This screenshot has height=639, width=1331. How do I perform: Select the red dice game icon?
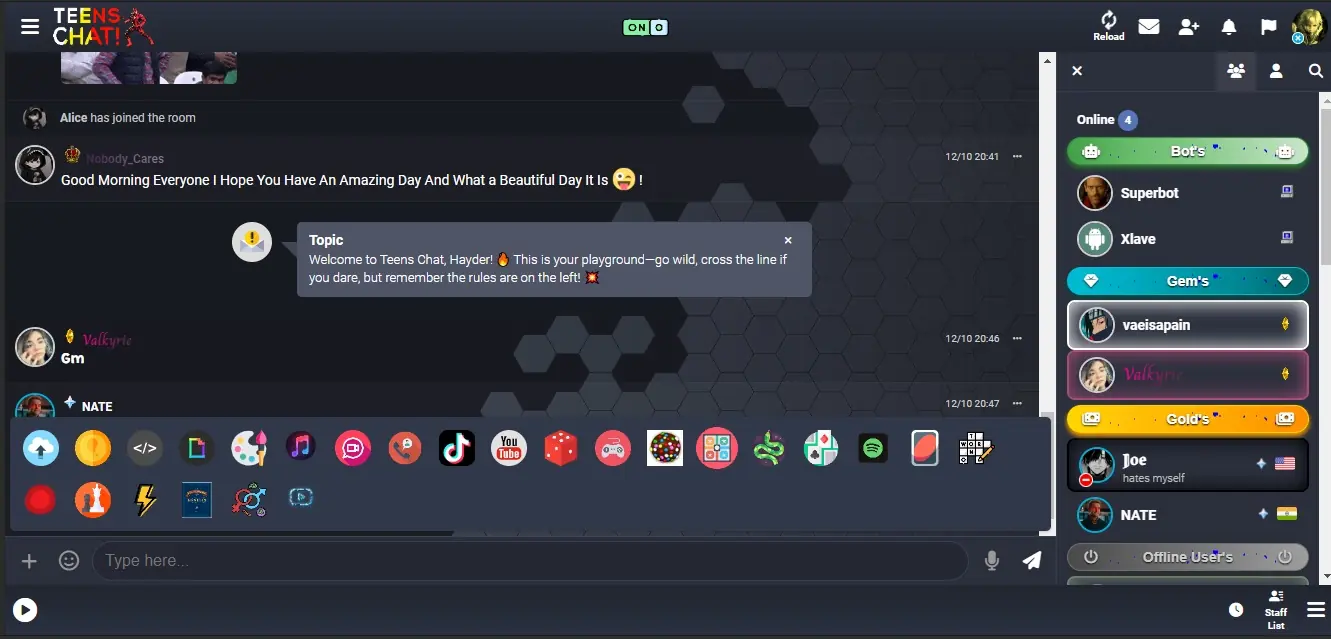pyautogui.click(x=561, y=449)
